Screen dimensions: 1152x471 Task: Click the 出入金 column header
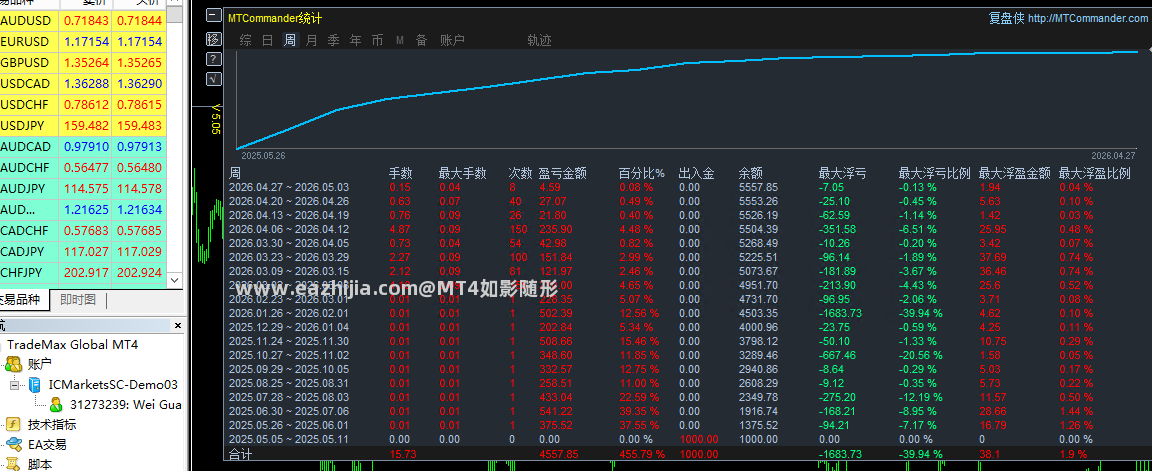click(696, 174)
